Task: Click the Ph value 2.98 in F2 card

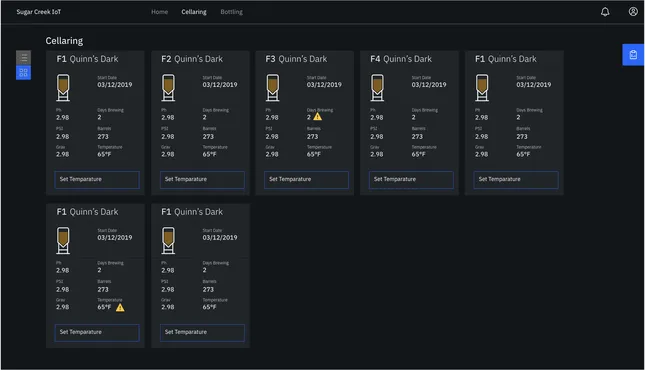Action: pyautogui.click(x=168, y=117)
